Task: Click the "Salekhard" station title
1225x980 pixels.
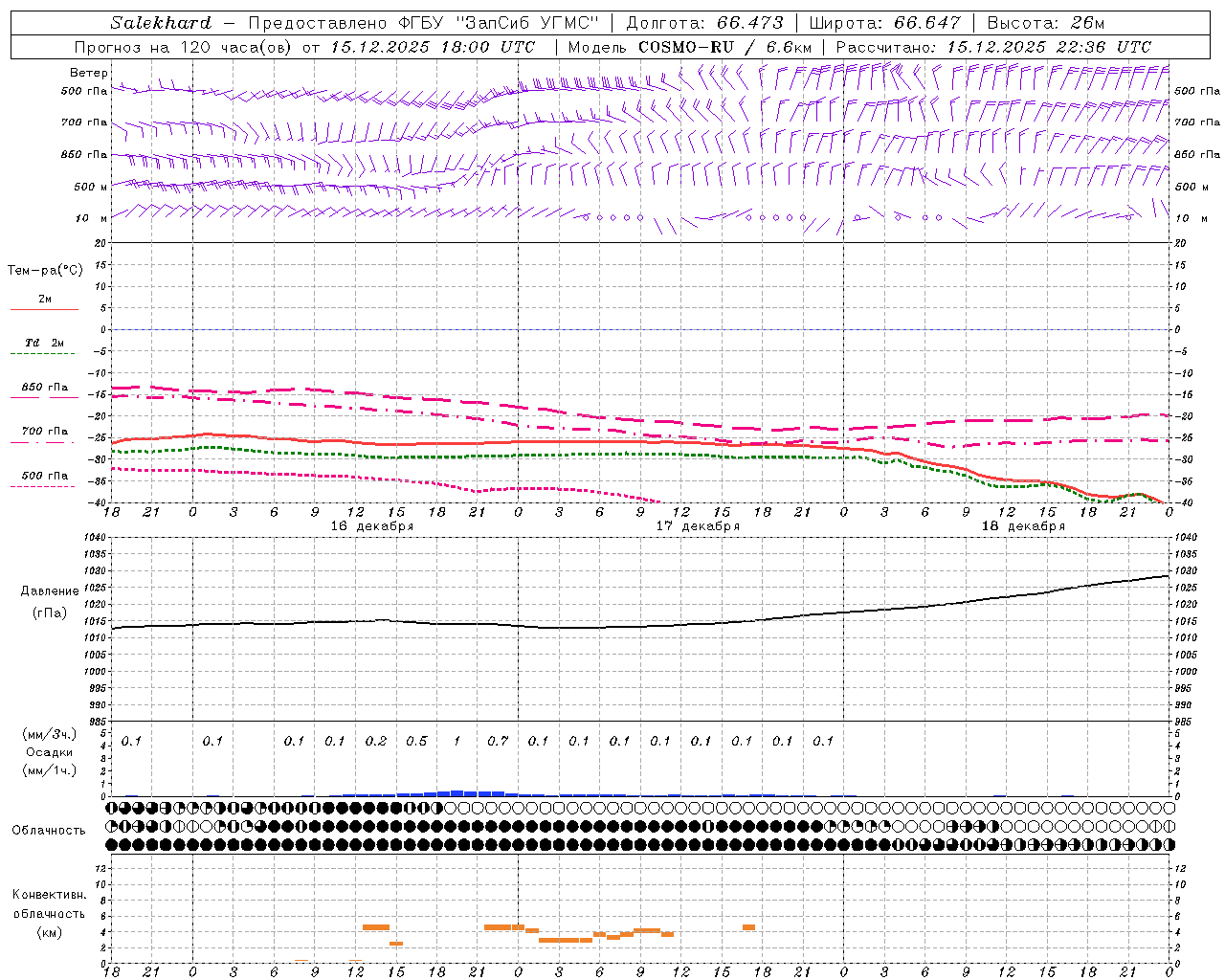Action: tap(161, 23)
